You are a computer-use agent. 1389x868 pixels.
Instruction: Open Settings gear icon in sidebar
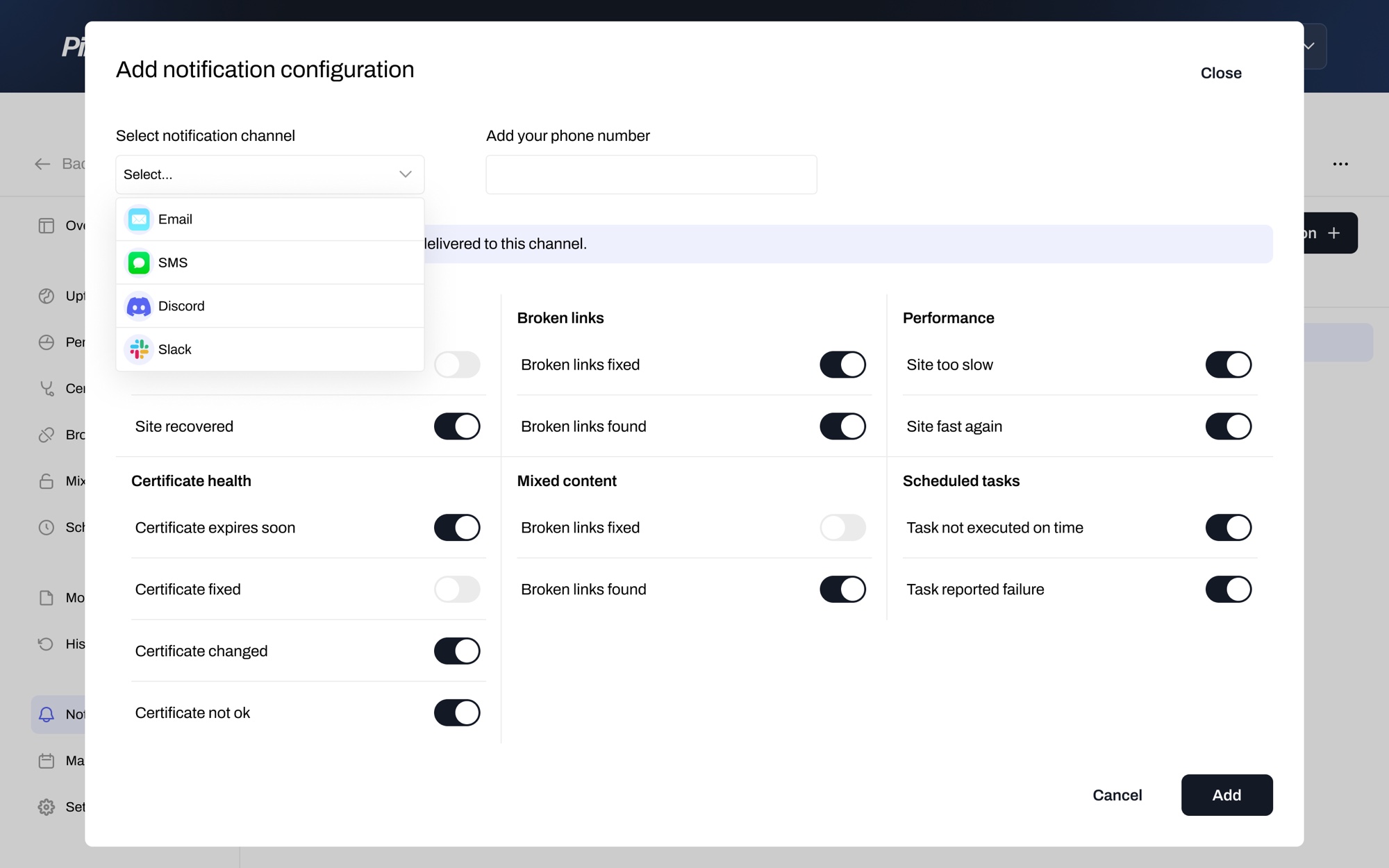click(x=47, y=807)
